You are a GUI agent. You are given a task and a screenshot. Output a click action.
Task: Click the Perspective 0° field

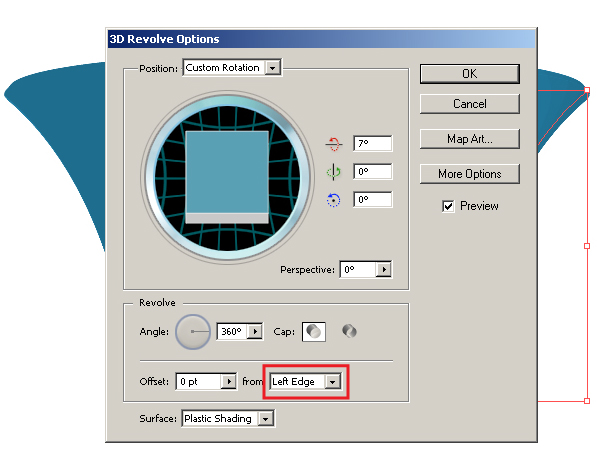point(358,269)
